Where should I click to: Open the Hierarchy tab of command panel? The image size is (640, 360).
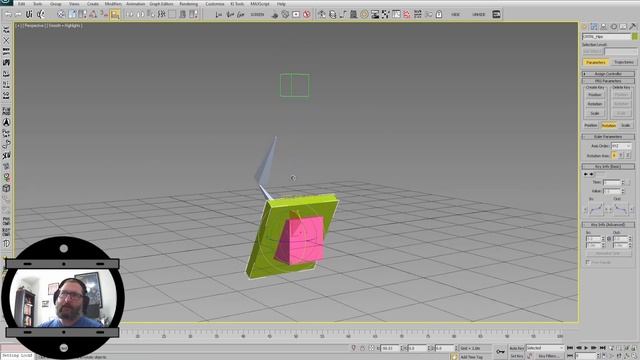(x=603, y=27)
